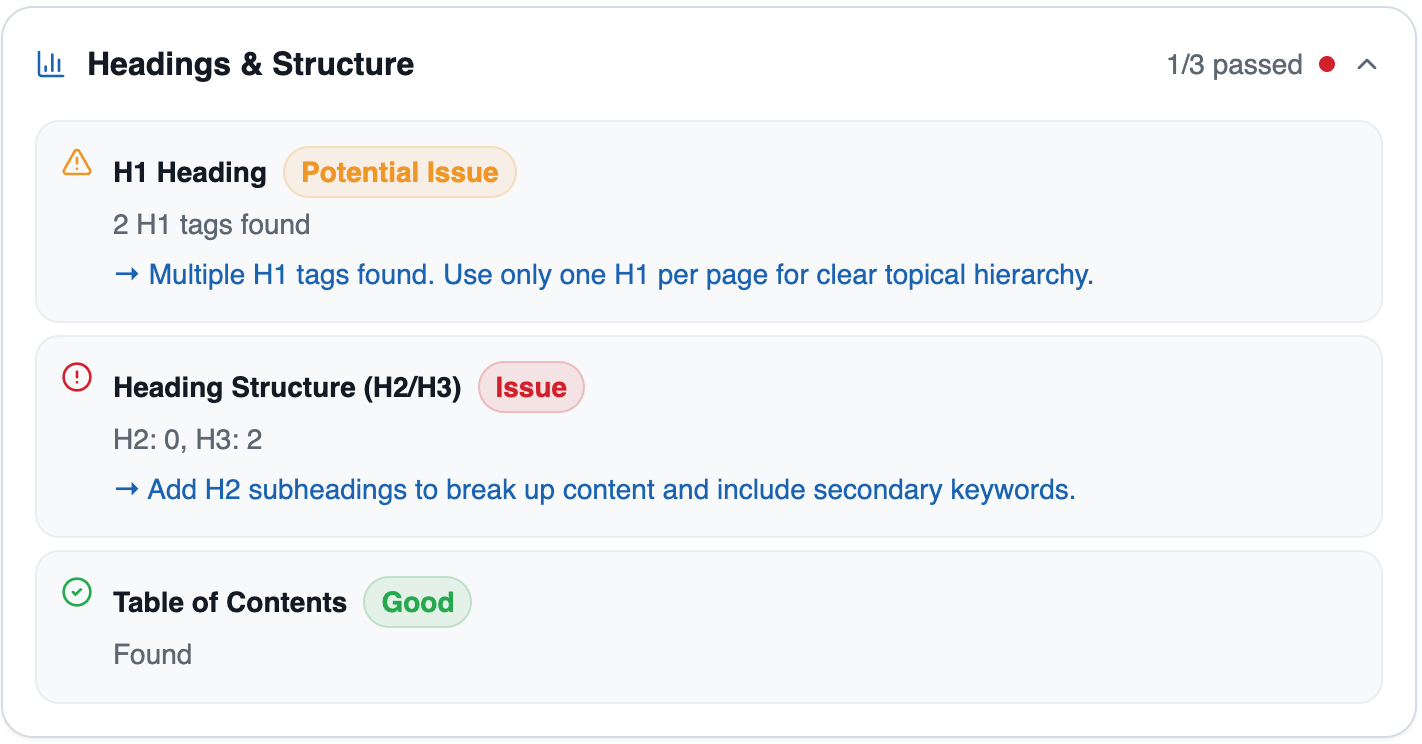Expand the Table of Contents card
This screenshot has width=1422, height=744.
pos(710,627)
